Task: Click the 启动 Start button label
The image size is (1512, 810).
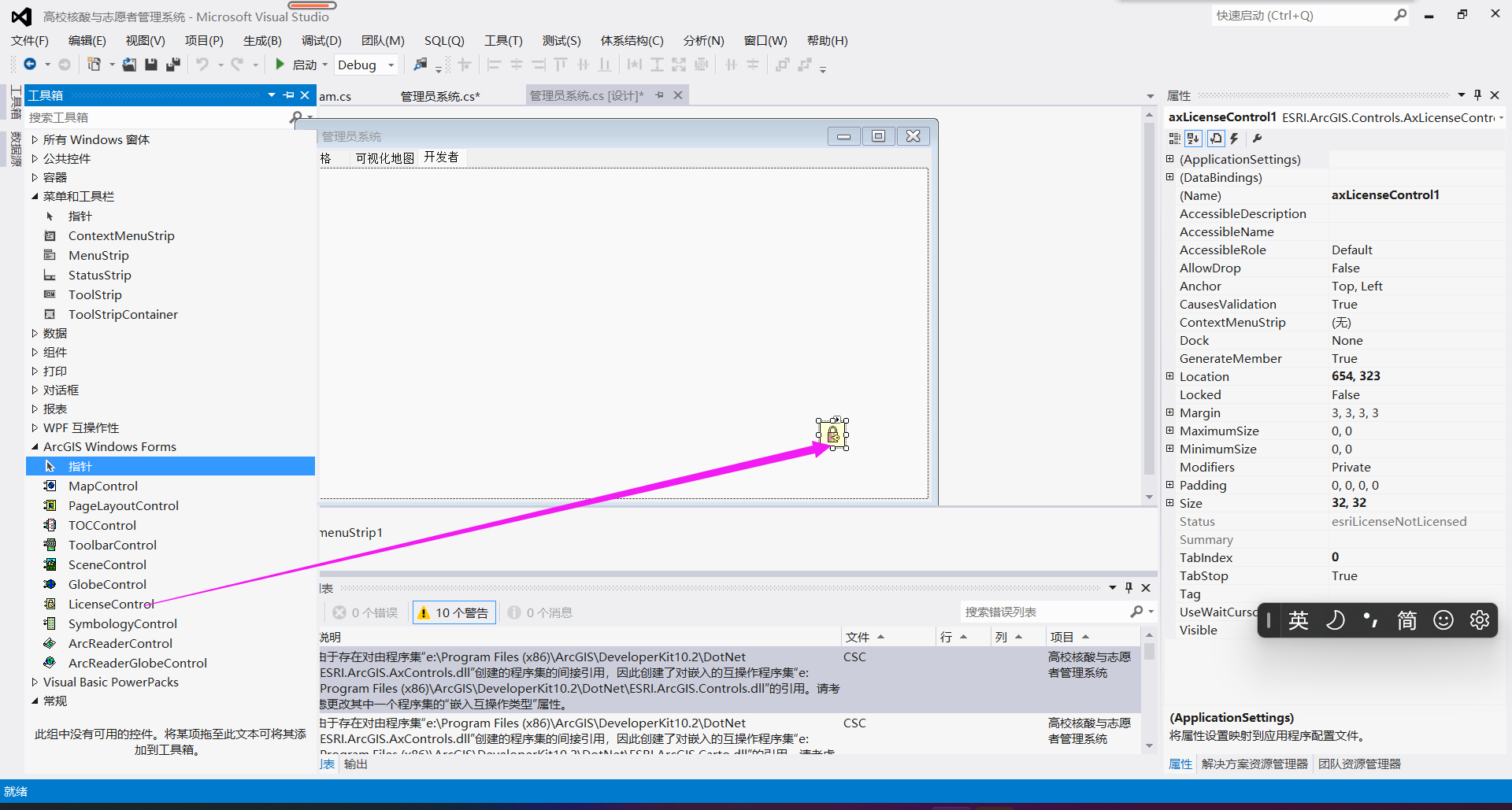Action: tap(305, 65)
